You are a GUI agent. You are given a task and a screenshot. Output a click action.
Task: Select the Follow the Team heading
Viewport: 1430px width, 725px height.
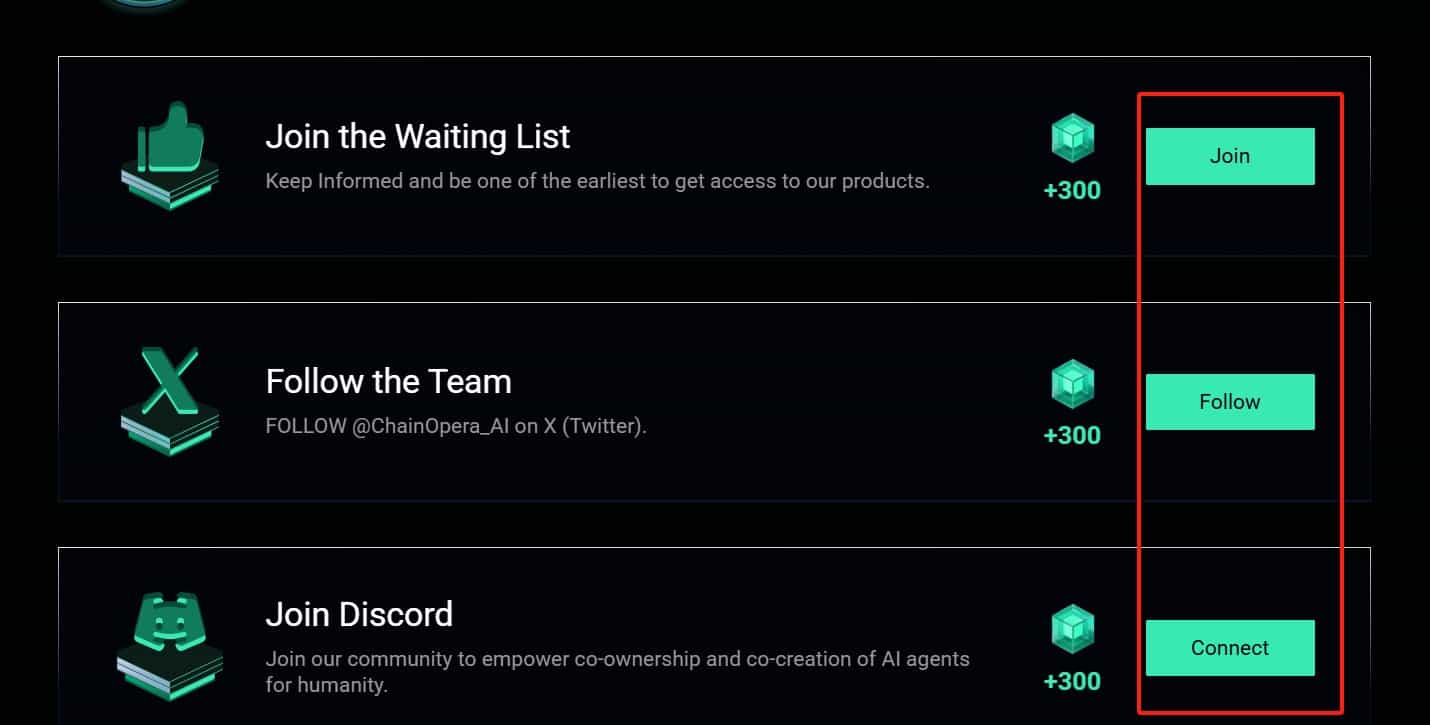click(x=388, y=381)
